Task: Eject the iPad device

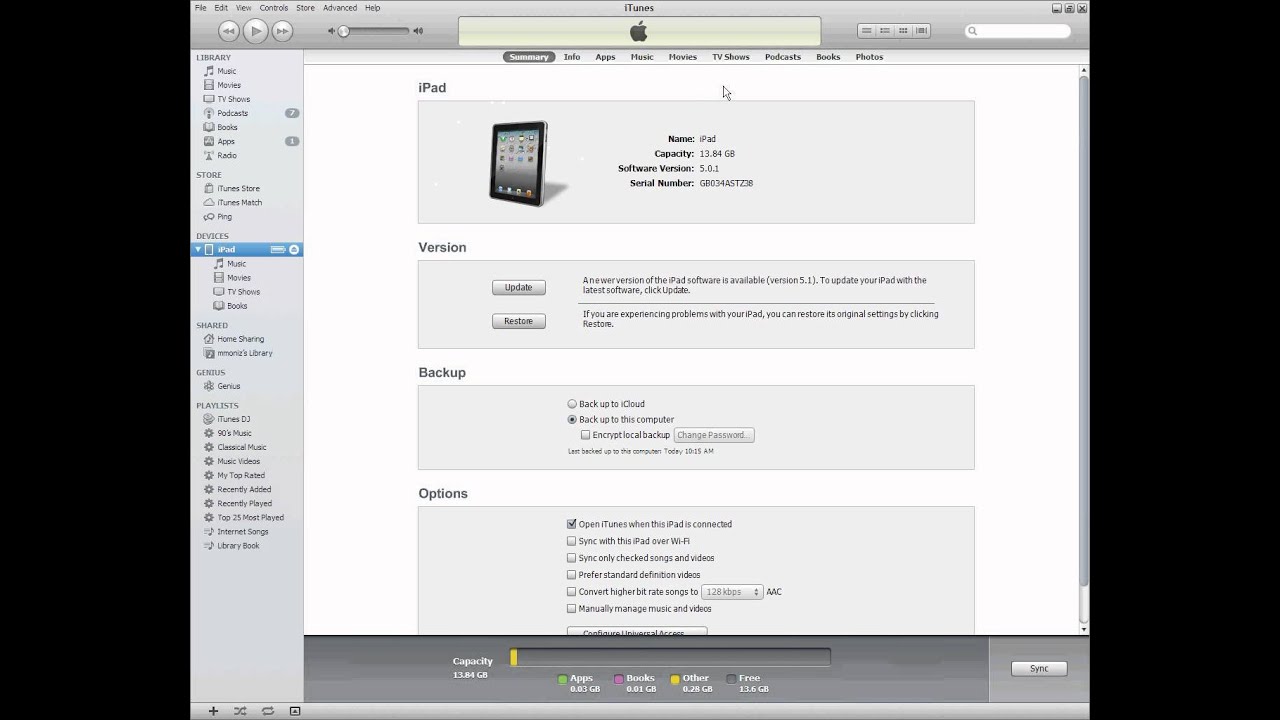Action: [294, 249]
